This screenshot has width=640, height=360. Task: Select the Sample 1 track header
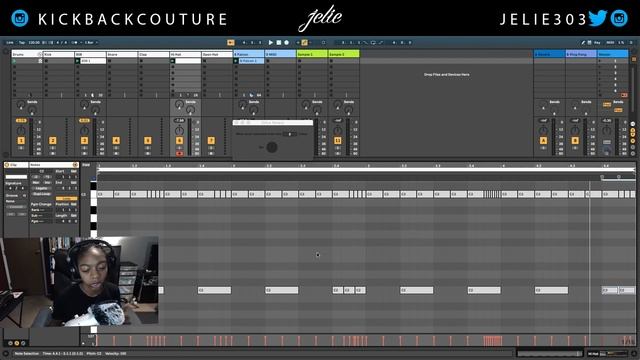(x=312, y=54)
